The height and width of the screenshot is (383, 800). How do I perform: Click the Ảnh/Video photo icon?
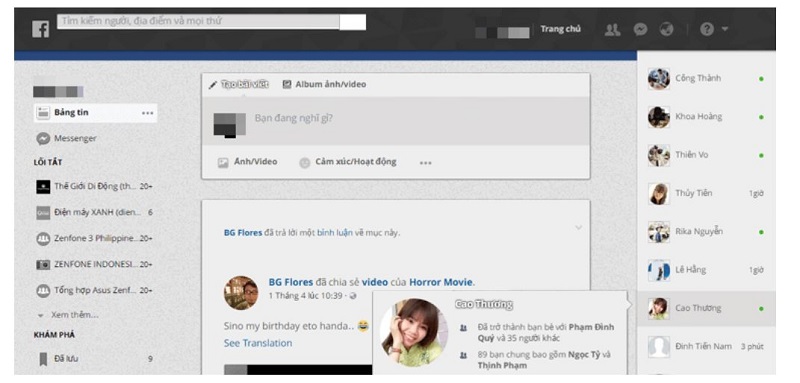click(223, 163)
